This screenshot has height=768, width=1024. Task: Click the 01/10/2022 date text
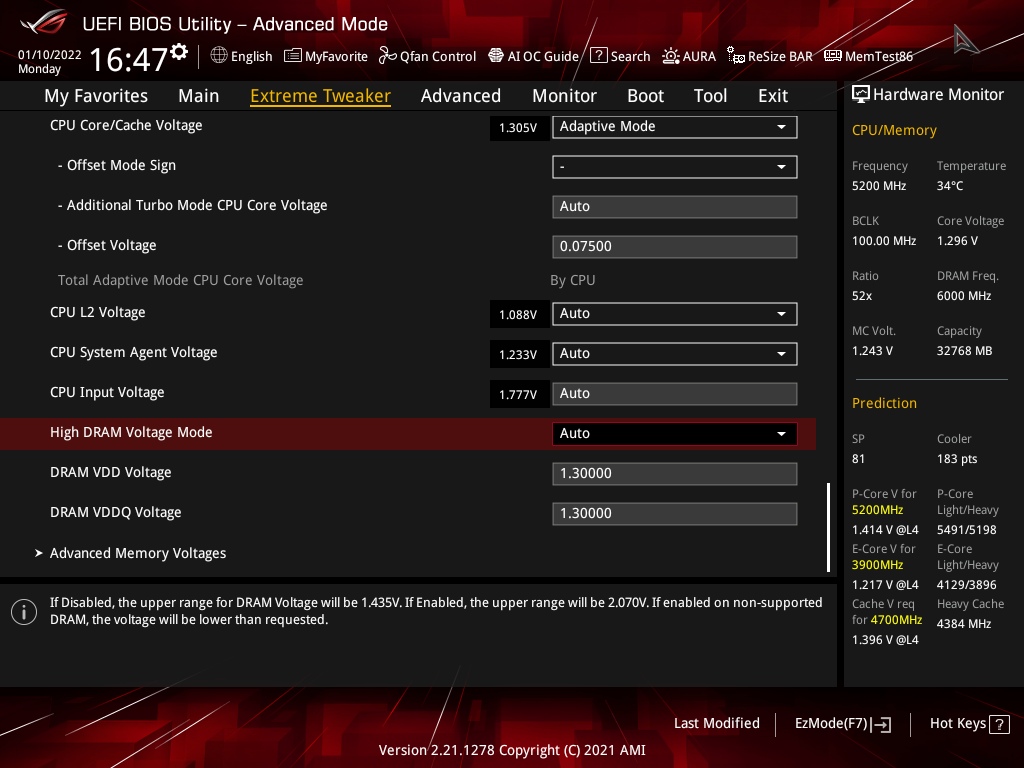[50, 55]
